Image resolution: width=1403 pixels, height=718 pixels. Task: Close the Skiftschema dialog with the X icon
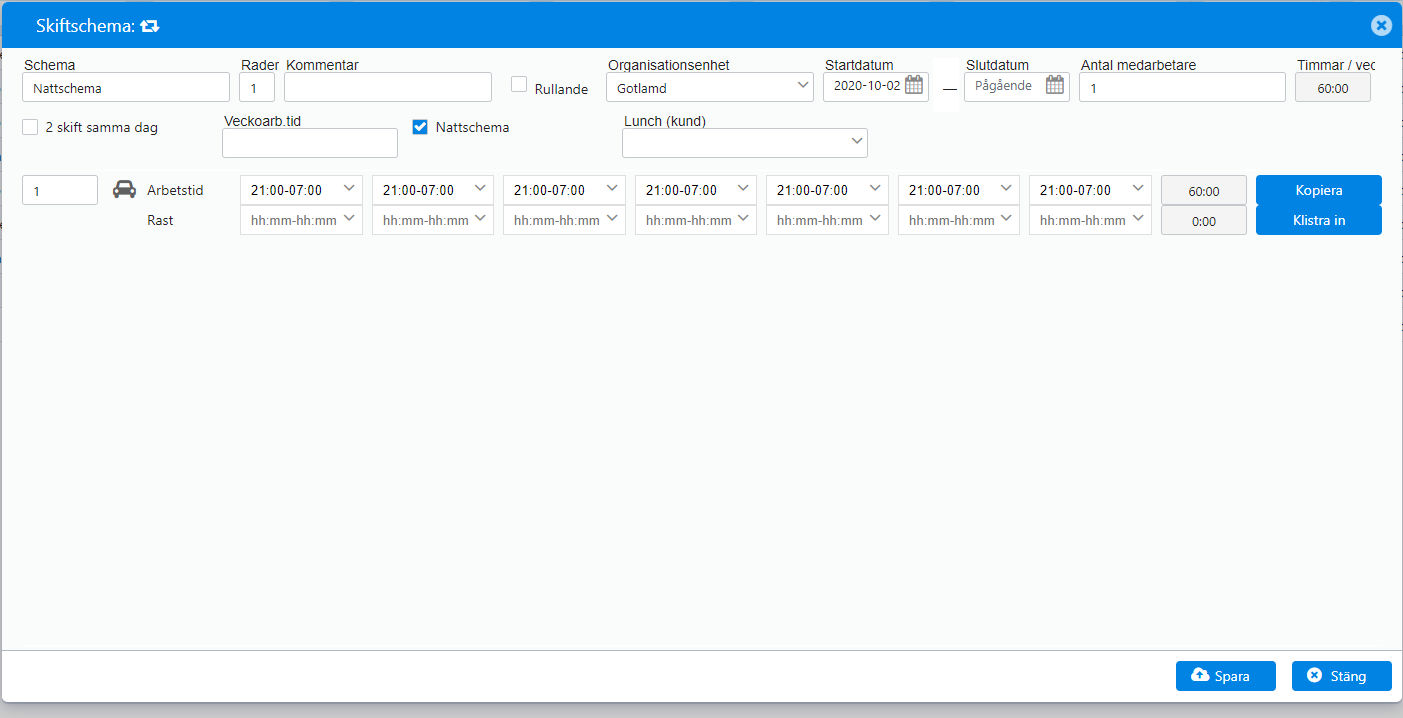click(x=1381, y=26)
